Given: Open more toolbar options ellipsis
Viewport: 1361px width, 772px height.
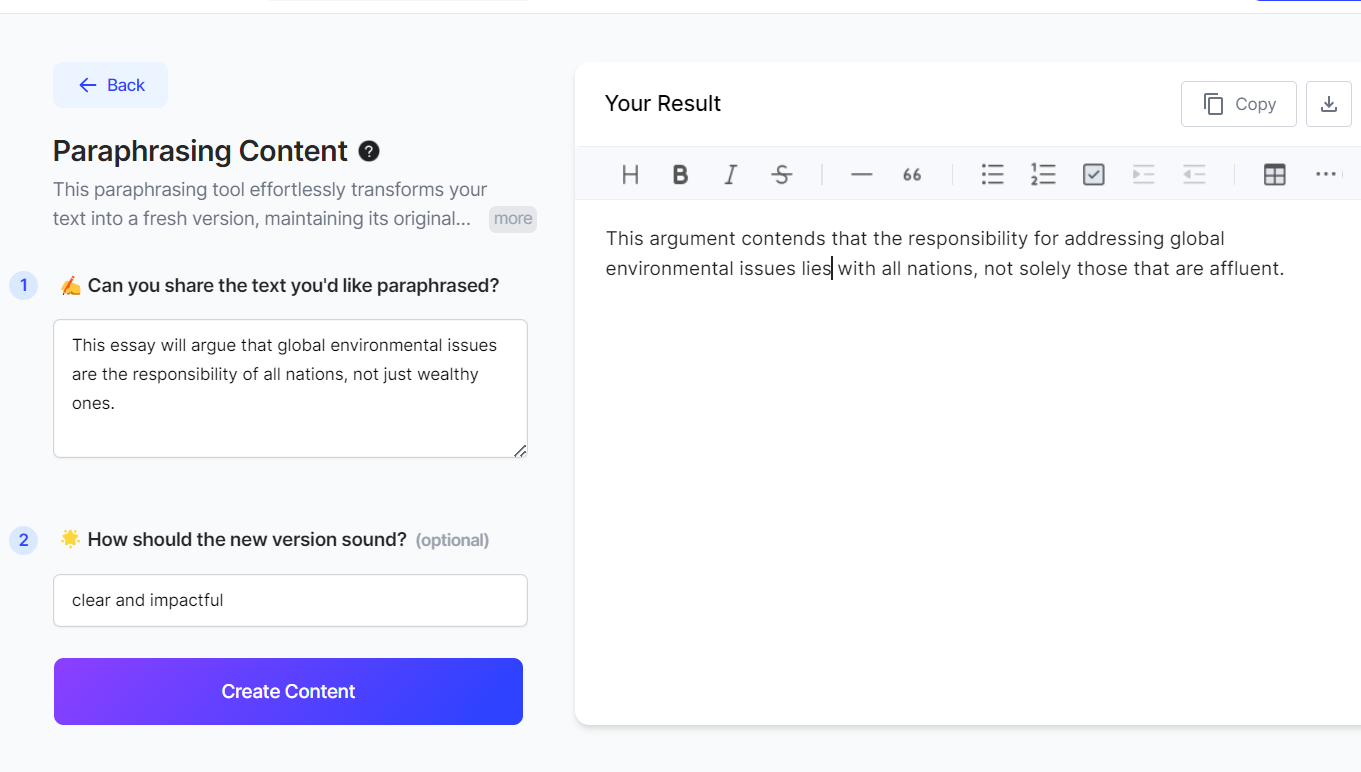Looking at the screenshot, I should pos(1326,175).
